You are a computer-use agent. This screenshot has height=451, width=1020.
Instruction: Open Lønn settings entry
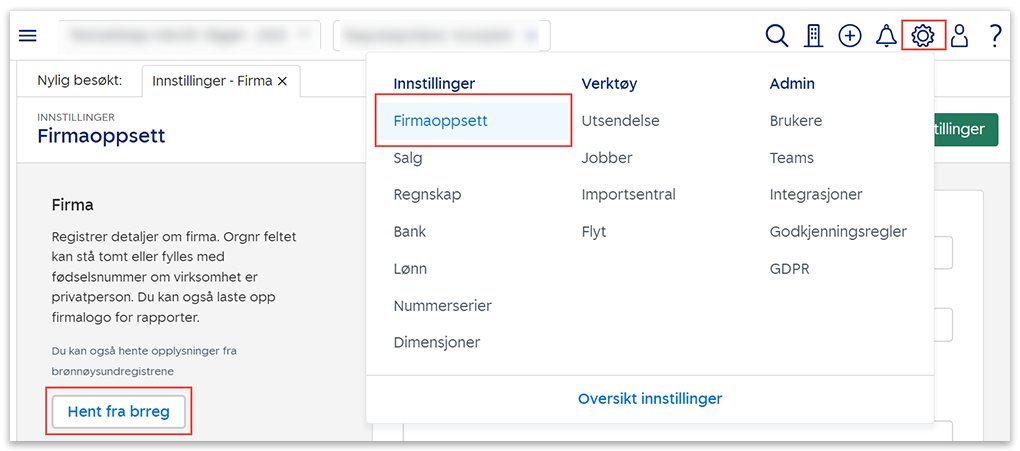(410, 269)
